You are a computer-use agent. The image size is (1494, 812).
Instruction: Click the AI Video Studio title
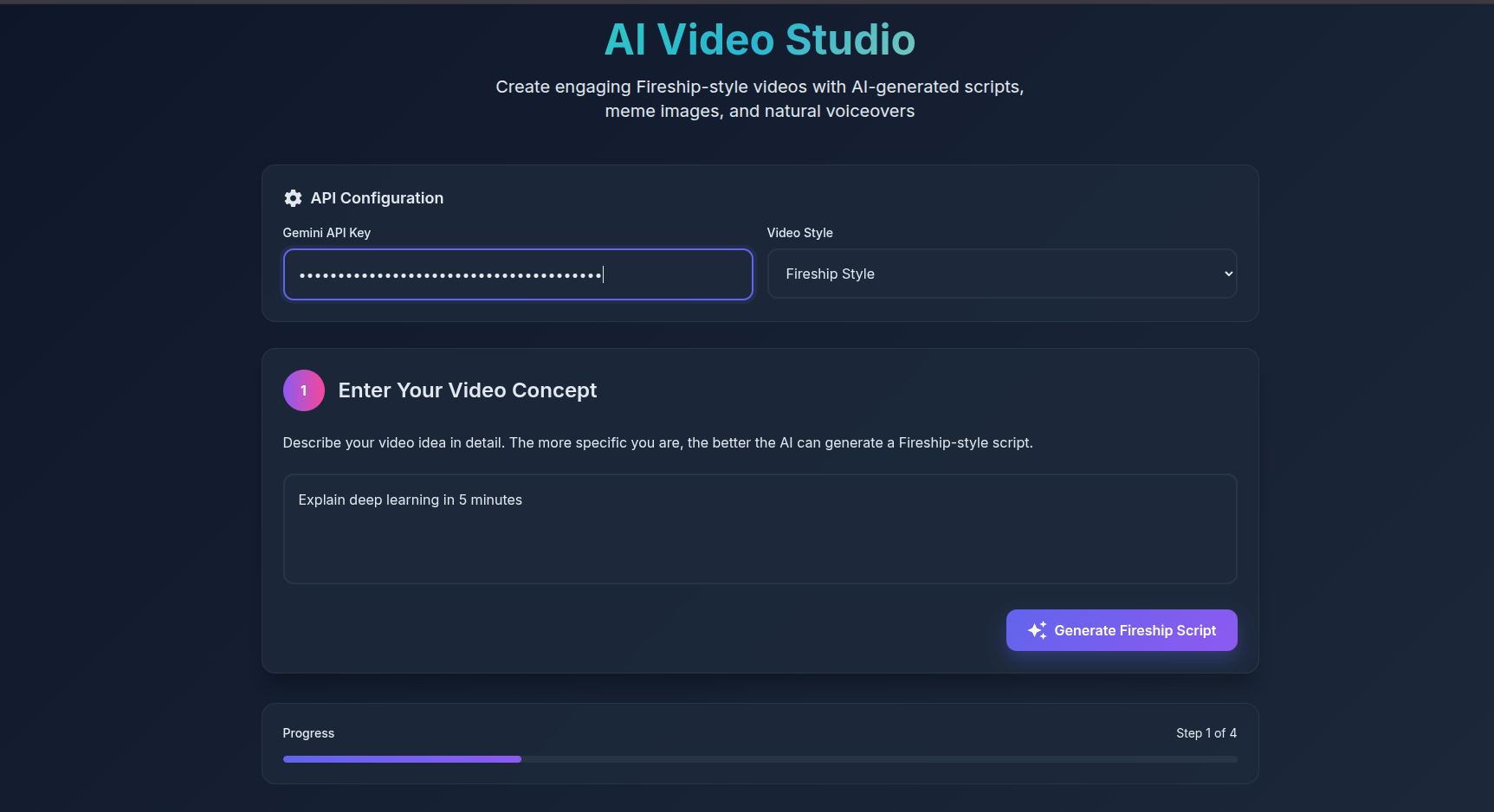click(x=760, y=40)
